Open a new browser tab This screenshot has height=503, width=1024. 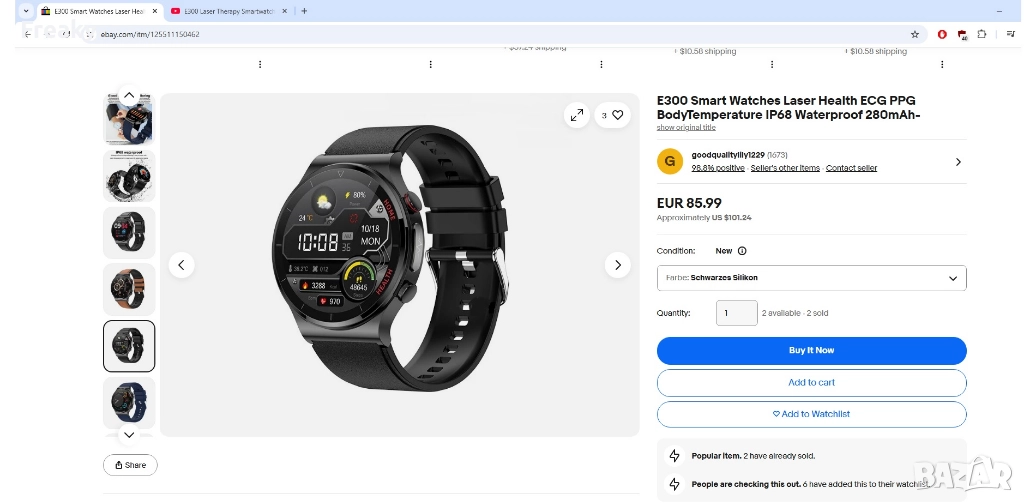coord(304,11)
